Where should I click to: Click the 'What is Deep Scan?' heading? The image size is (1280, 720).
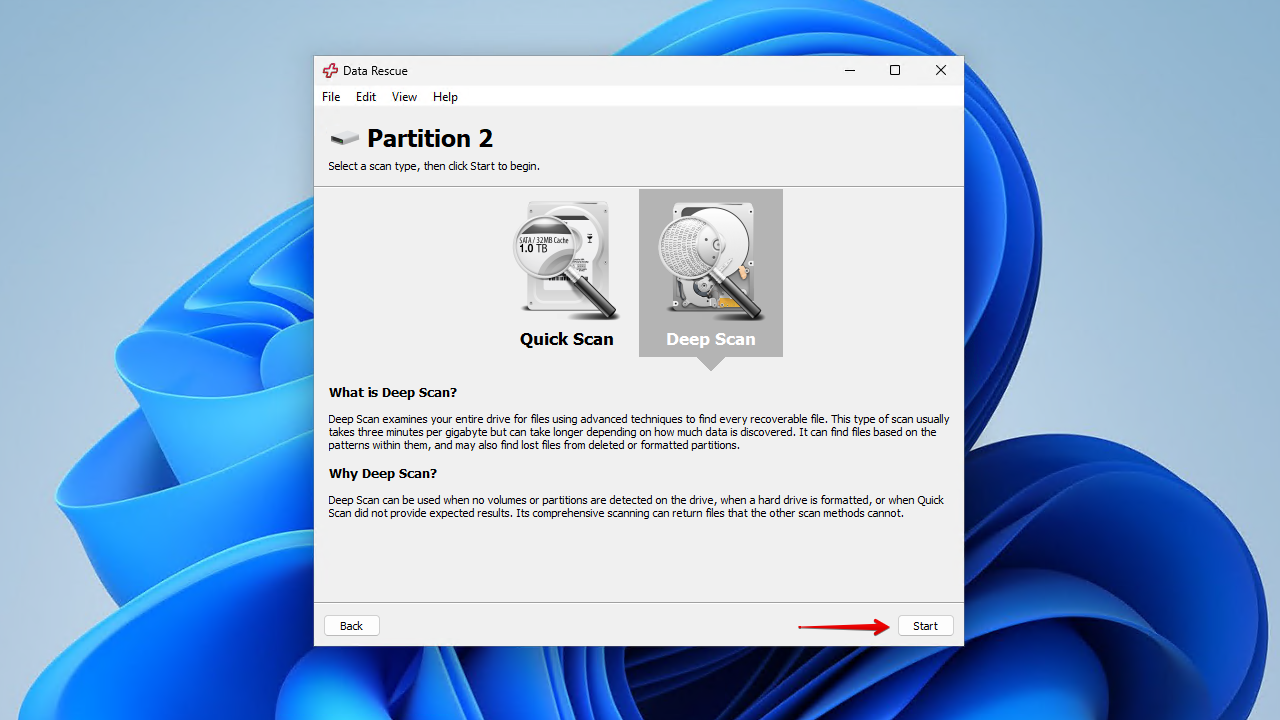pyautogui.click(x=393, y=393)
